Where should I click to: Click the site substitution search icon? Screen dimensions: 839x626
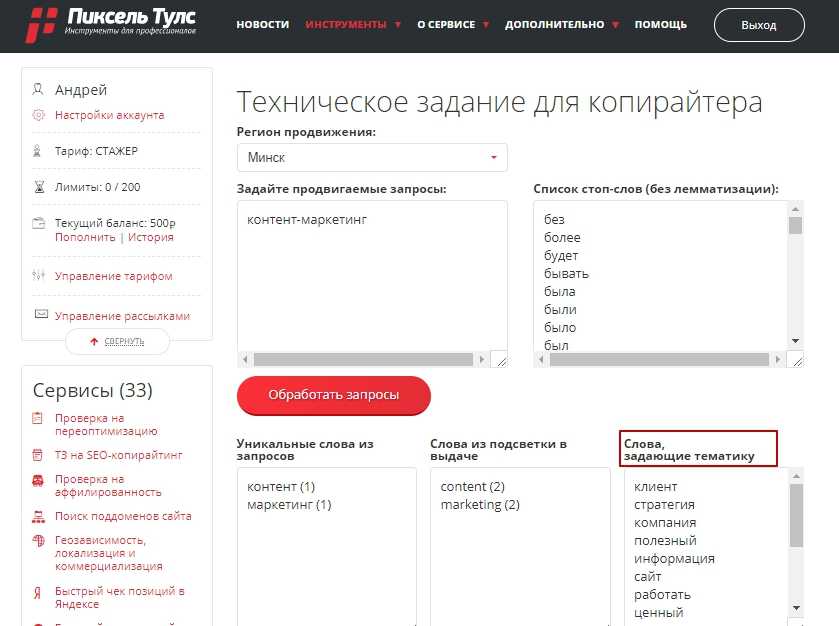coord(38,517)
